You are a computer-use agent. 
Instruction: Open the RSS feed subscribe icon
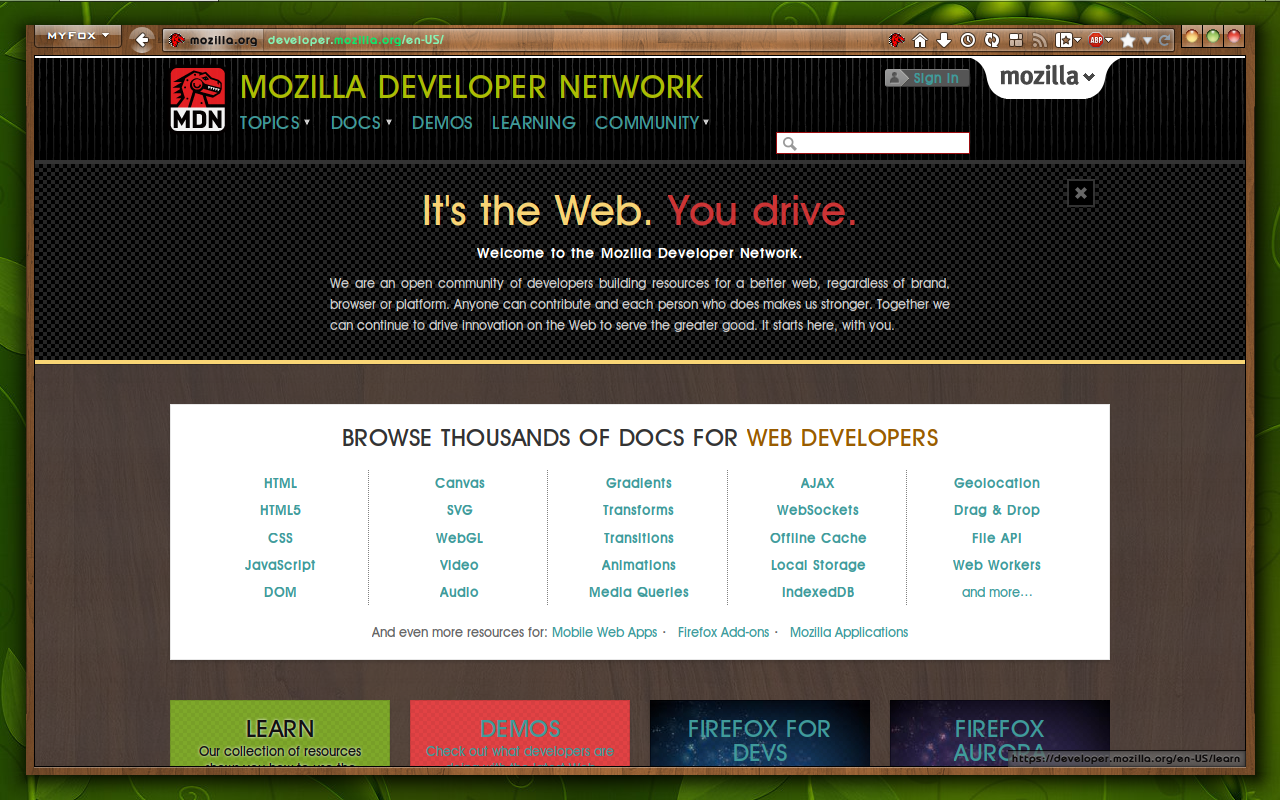click(x=1040, y=40)
